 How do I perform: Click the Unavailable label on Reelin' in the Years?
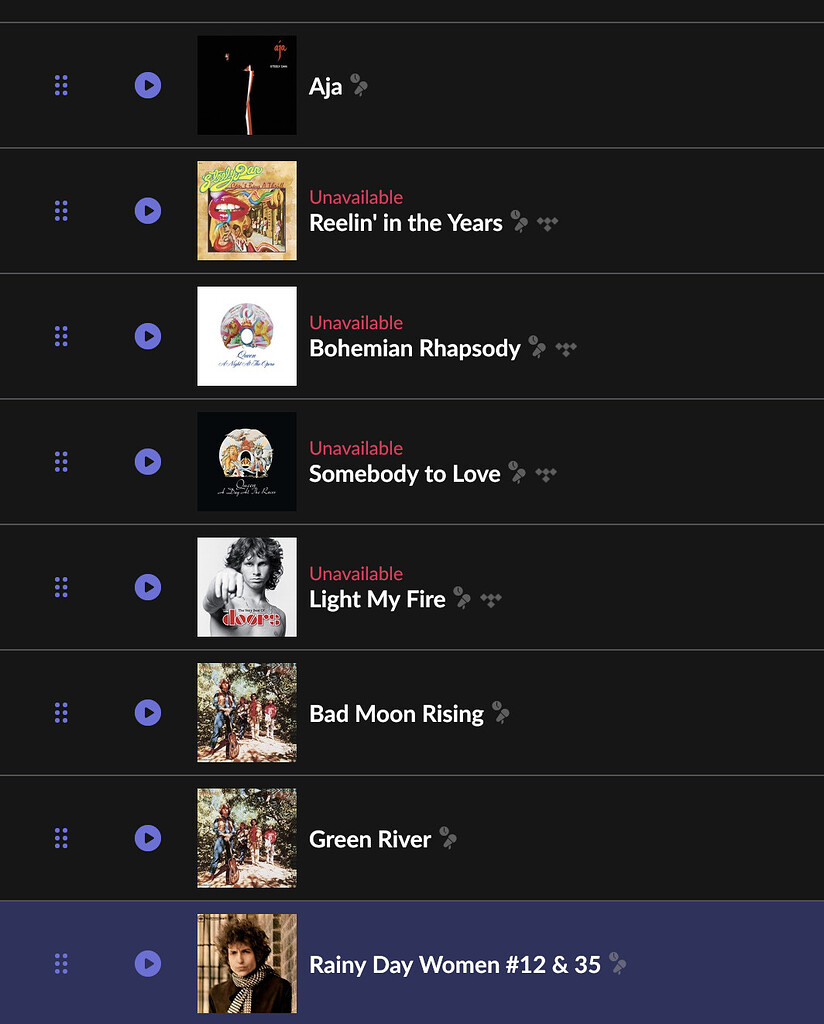(x=356, y=197)
